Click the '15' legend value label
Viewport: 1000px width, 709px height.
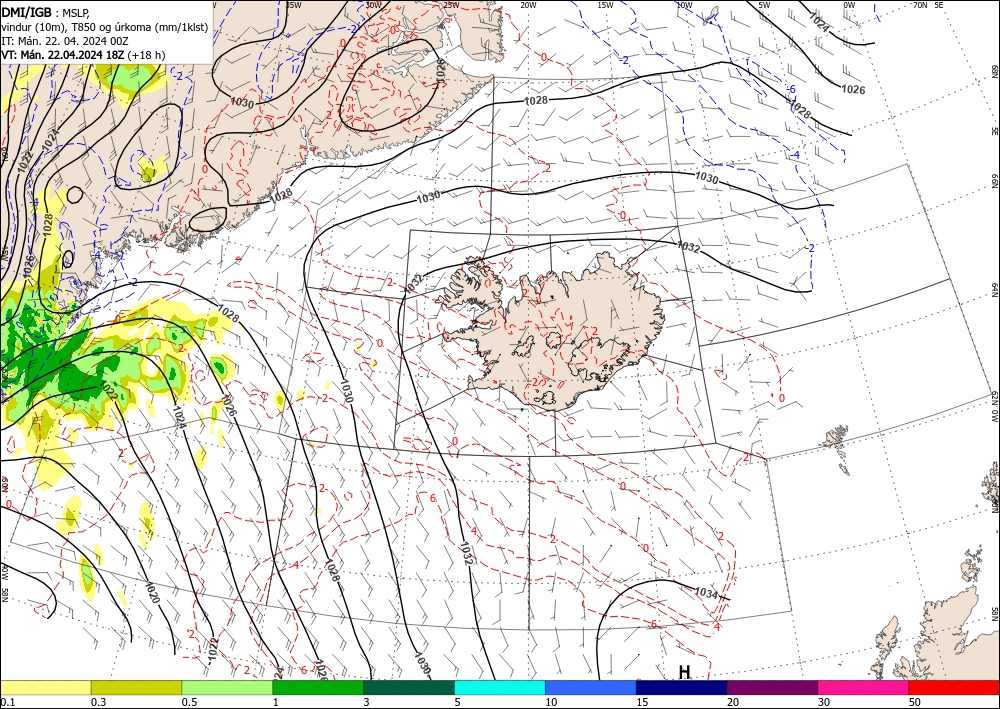642,702
